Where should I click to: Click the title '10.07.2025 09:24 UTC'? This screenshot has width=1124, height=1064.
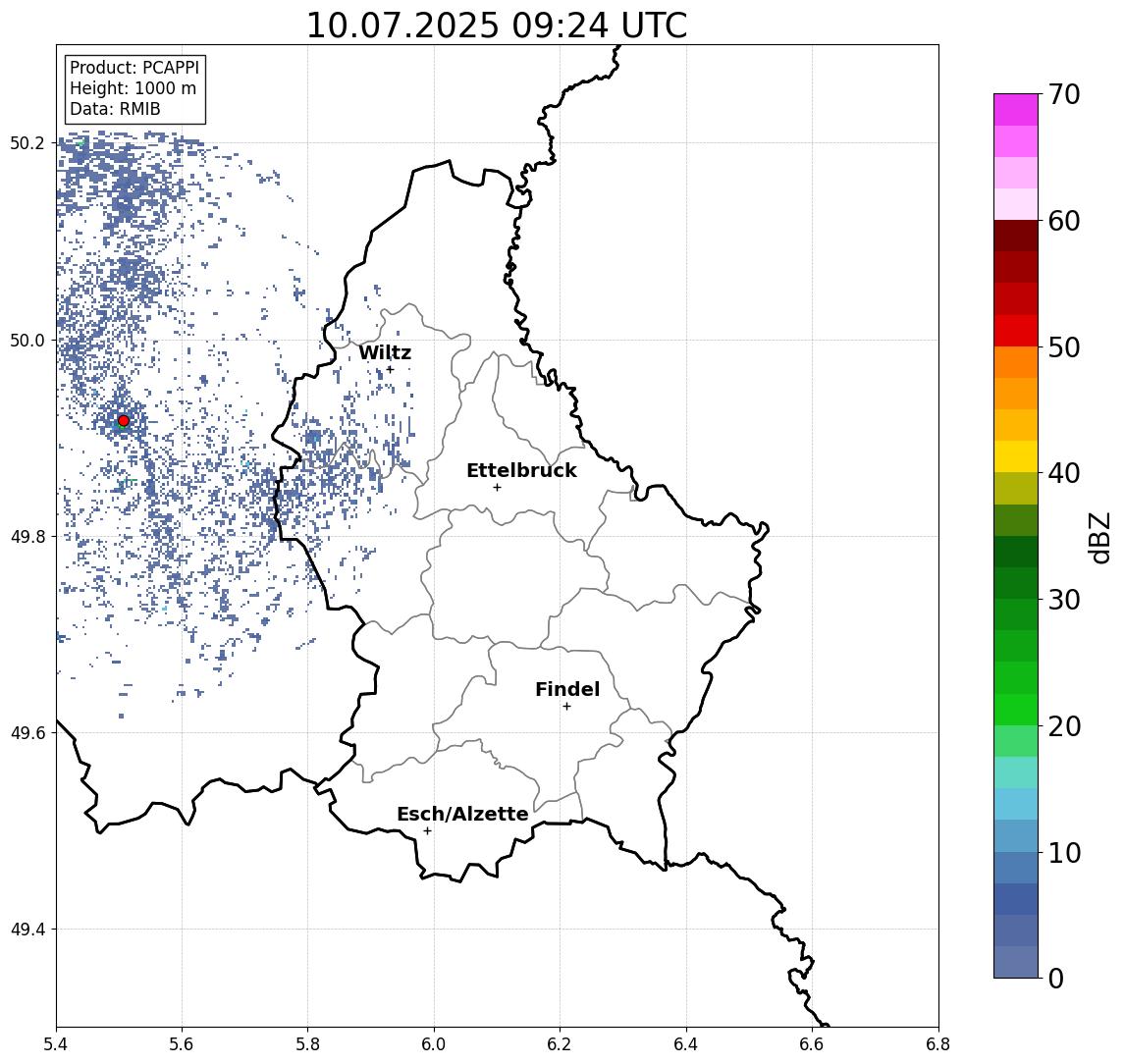tap(497, 26)
